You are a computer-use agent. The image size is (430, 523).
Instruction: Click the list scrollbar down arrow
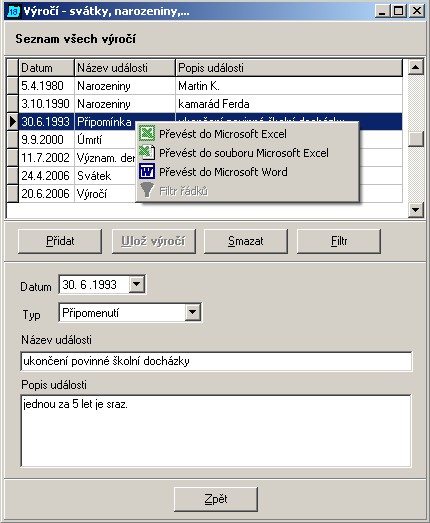416,209
